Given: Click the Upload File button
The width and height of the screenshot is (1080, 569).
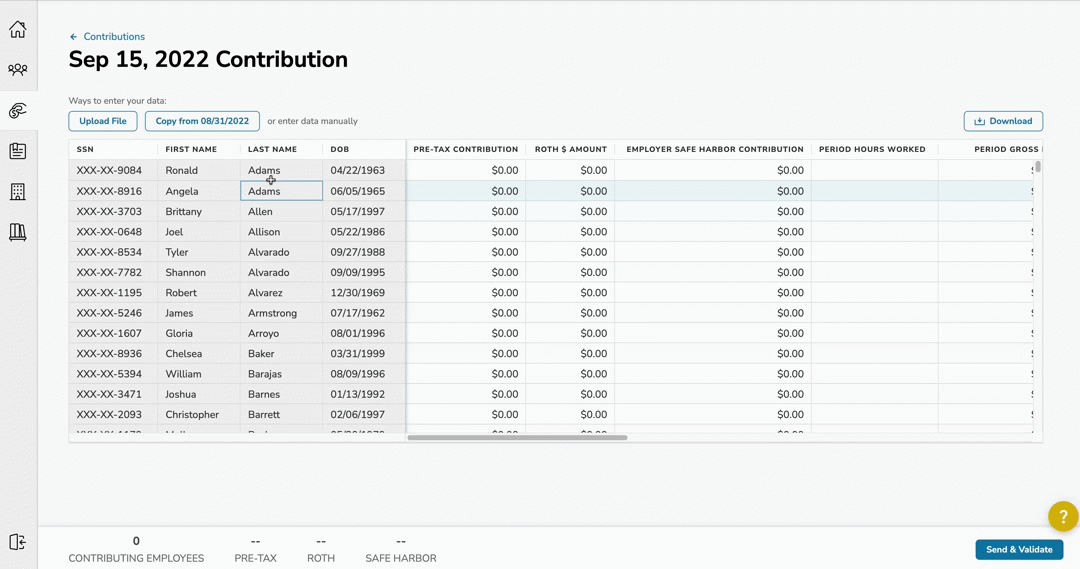Looking at the screenshot, I should (x=103, y=121).
